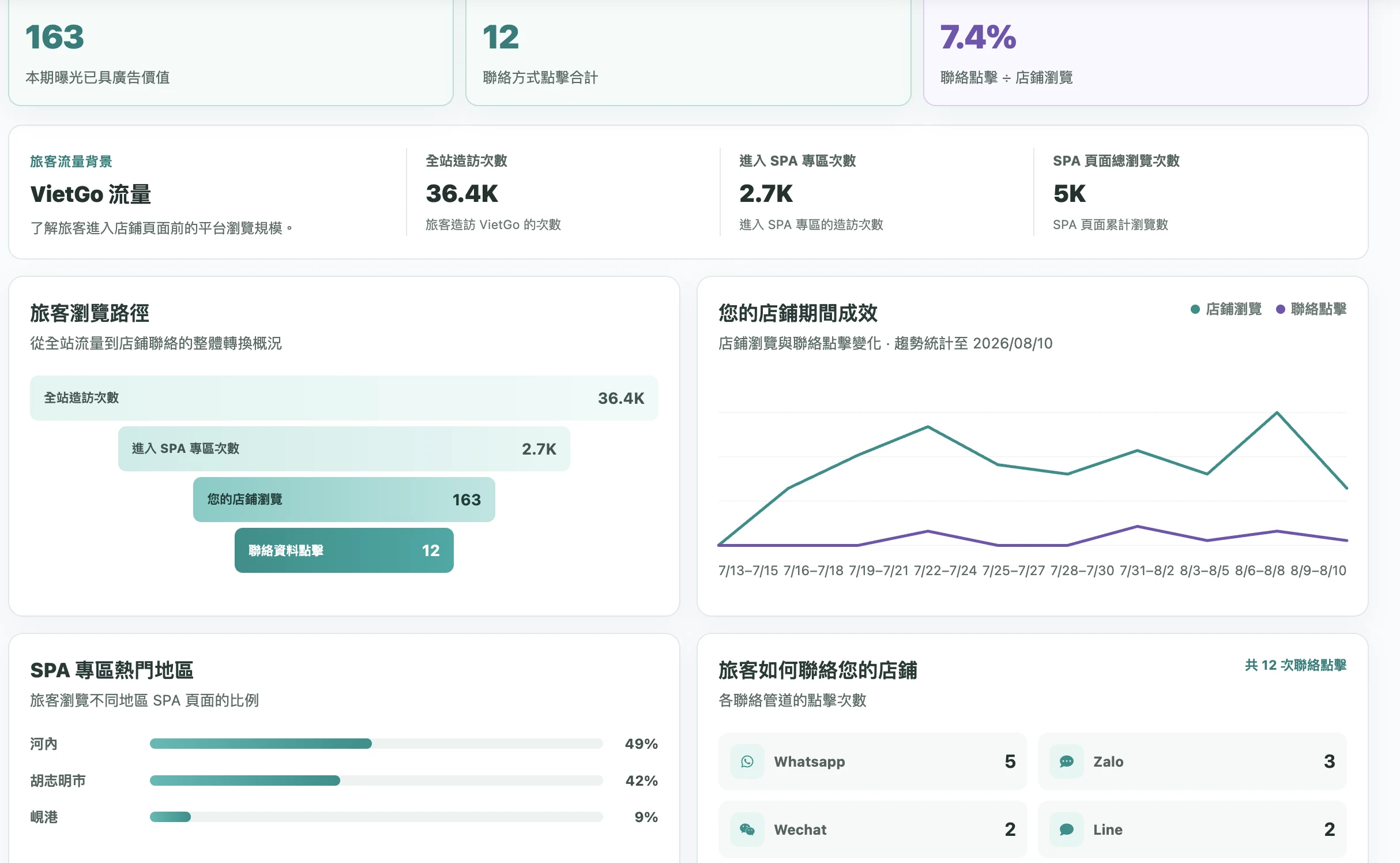Select the 全站造訪次數 funnel bar
This screenshot has width=1400, height=863.
[344, 398]
